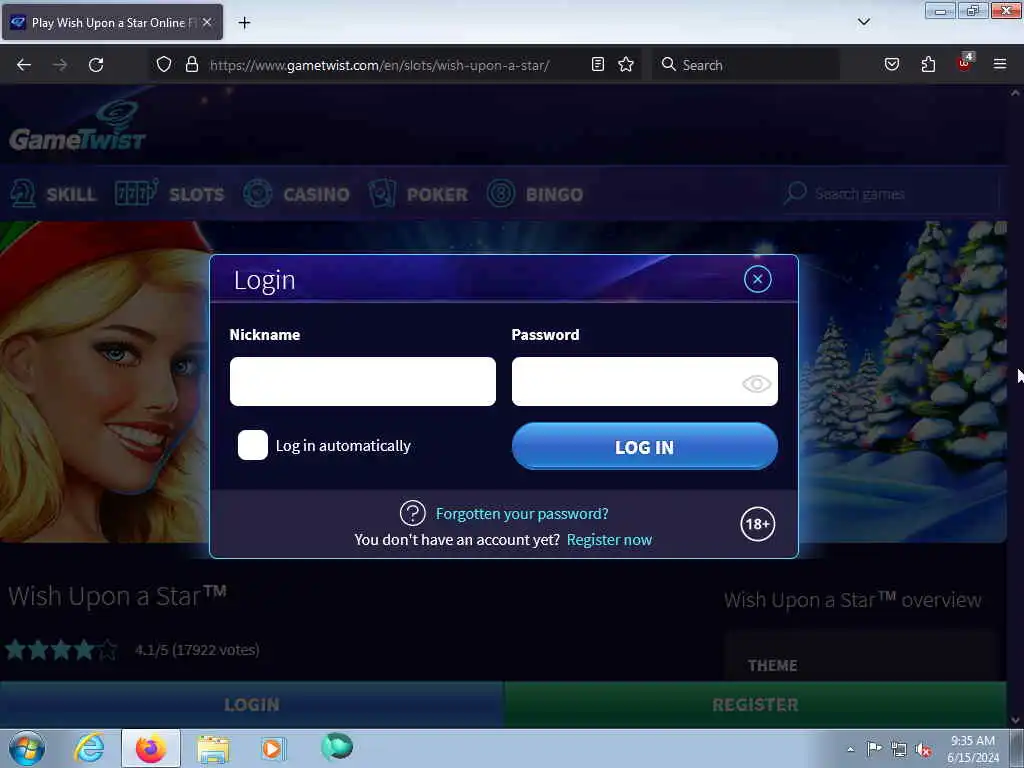This screenshot has width=1024, height=768.
Task: Open the Windows Start button
Action: coord(27,748)
